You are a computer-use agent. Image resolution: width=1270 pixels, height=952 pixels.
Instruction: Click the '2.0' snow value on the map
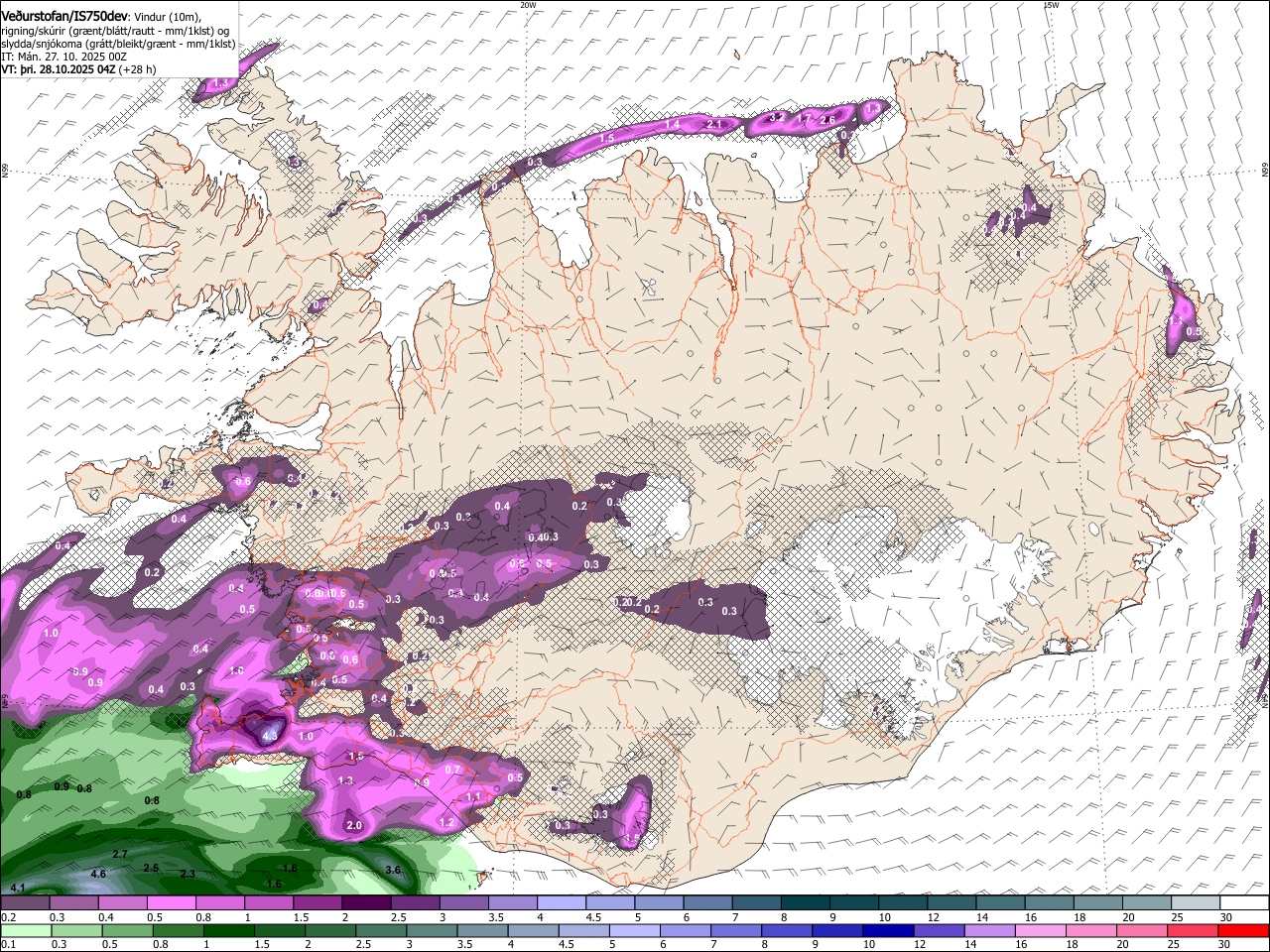[354, 825]
